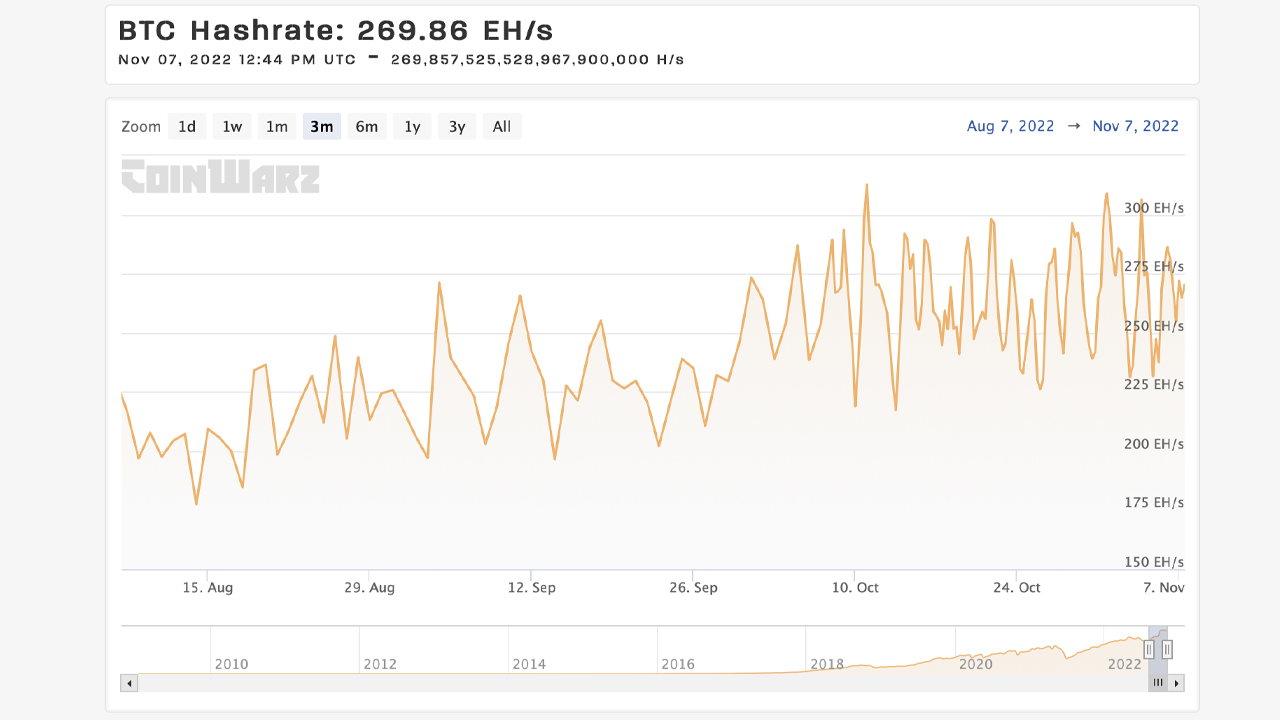The width and height of the screenshot is (1280, 720).
Task: Click the navigator scrollbar track near 2016
Action: 676,683
